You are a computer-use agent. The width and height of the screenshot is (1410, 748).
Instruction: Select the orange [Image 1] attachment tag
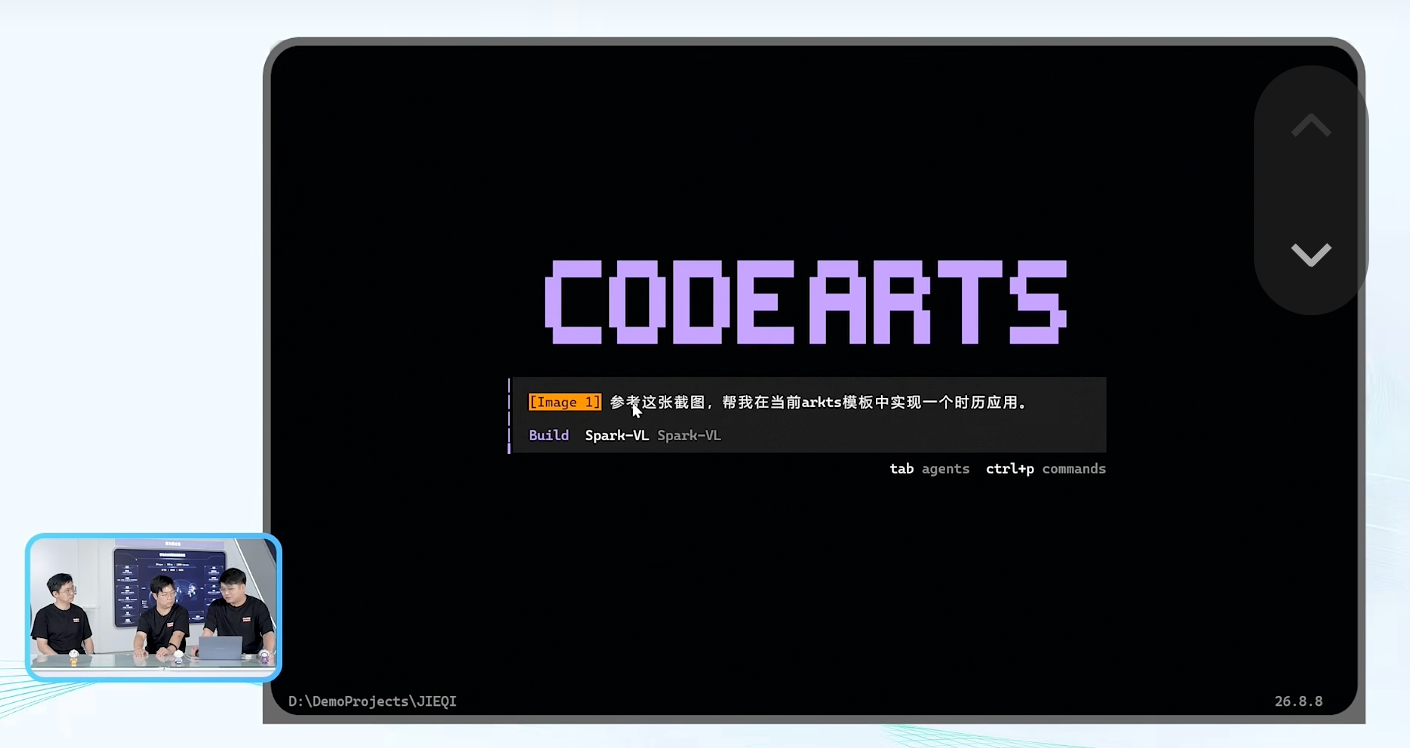(565, 402)
